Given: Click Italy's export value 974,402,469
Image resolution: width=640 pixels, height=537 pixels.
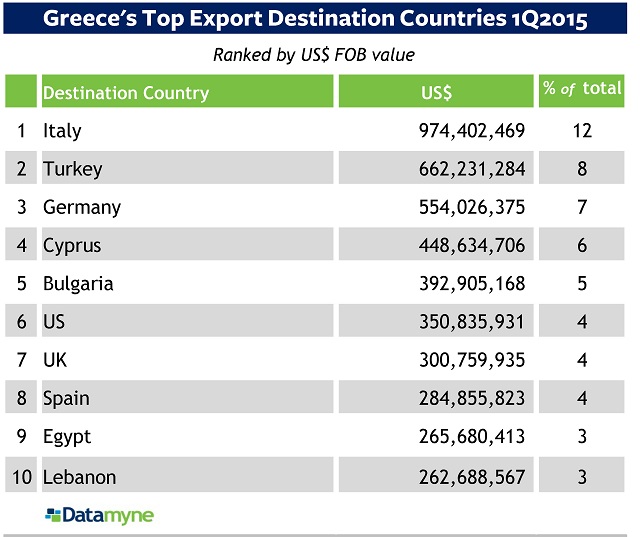Looking at the screenshot, I should coord(471,131).
